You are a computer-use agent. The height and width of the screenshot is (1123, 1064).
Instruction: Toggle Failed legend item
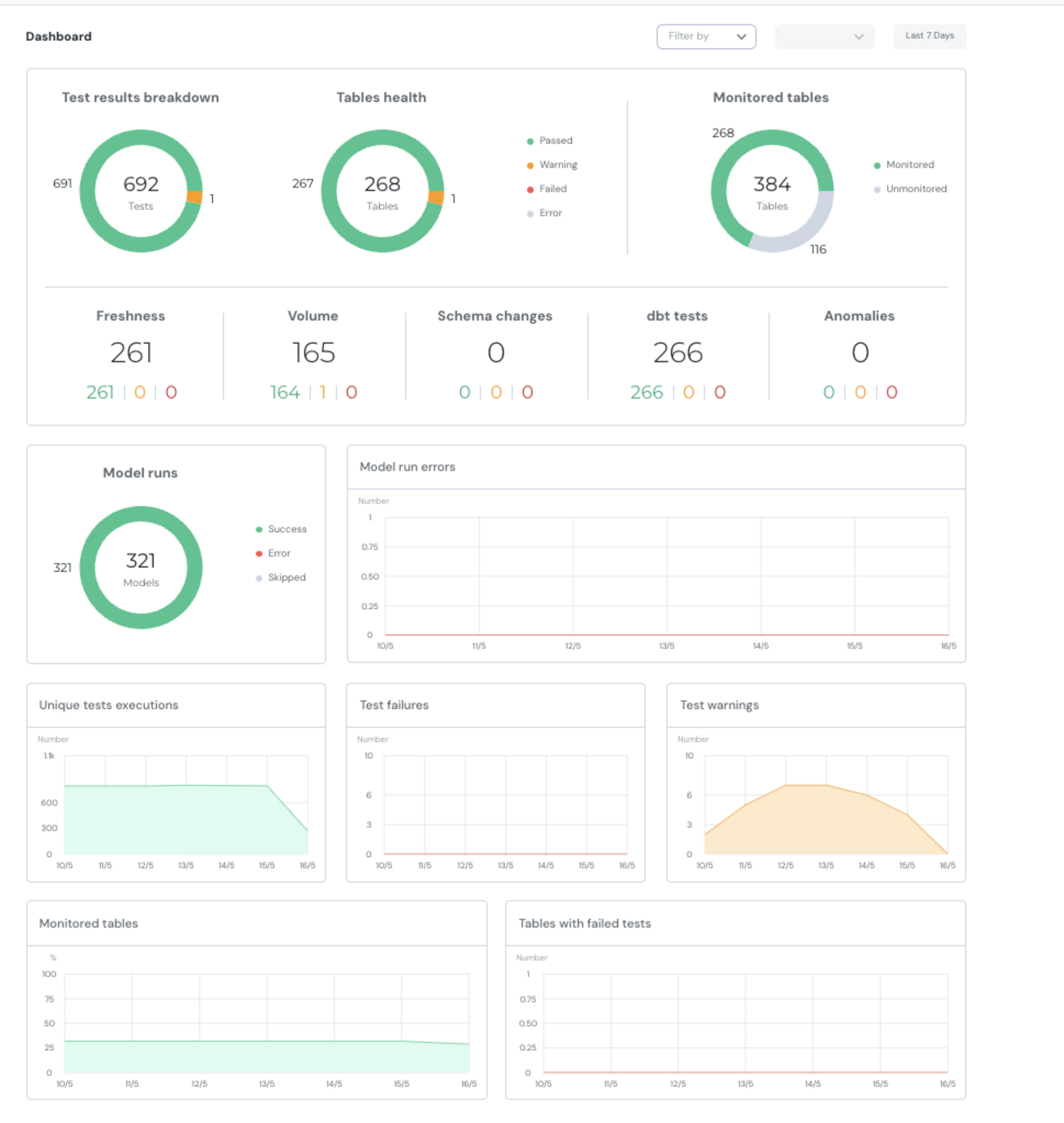pos(552,189)
